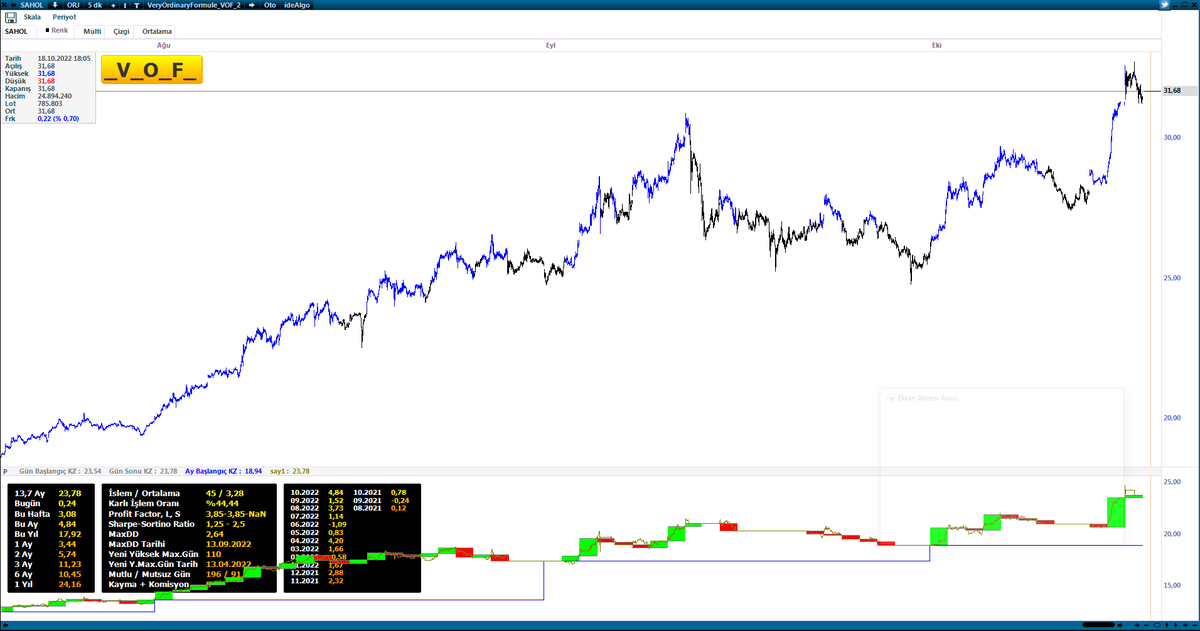Viewport: 1200px width, 631px height.
Task: Click the Mutlu / Mutsuz Gün row
Action: 176,573
